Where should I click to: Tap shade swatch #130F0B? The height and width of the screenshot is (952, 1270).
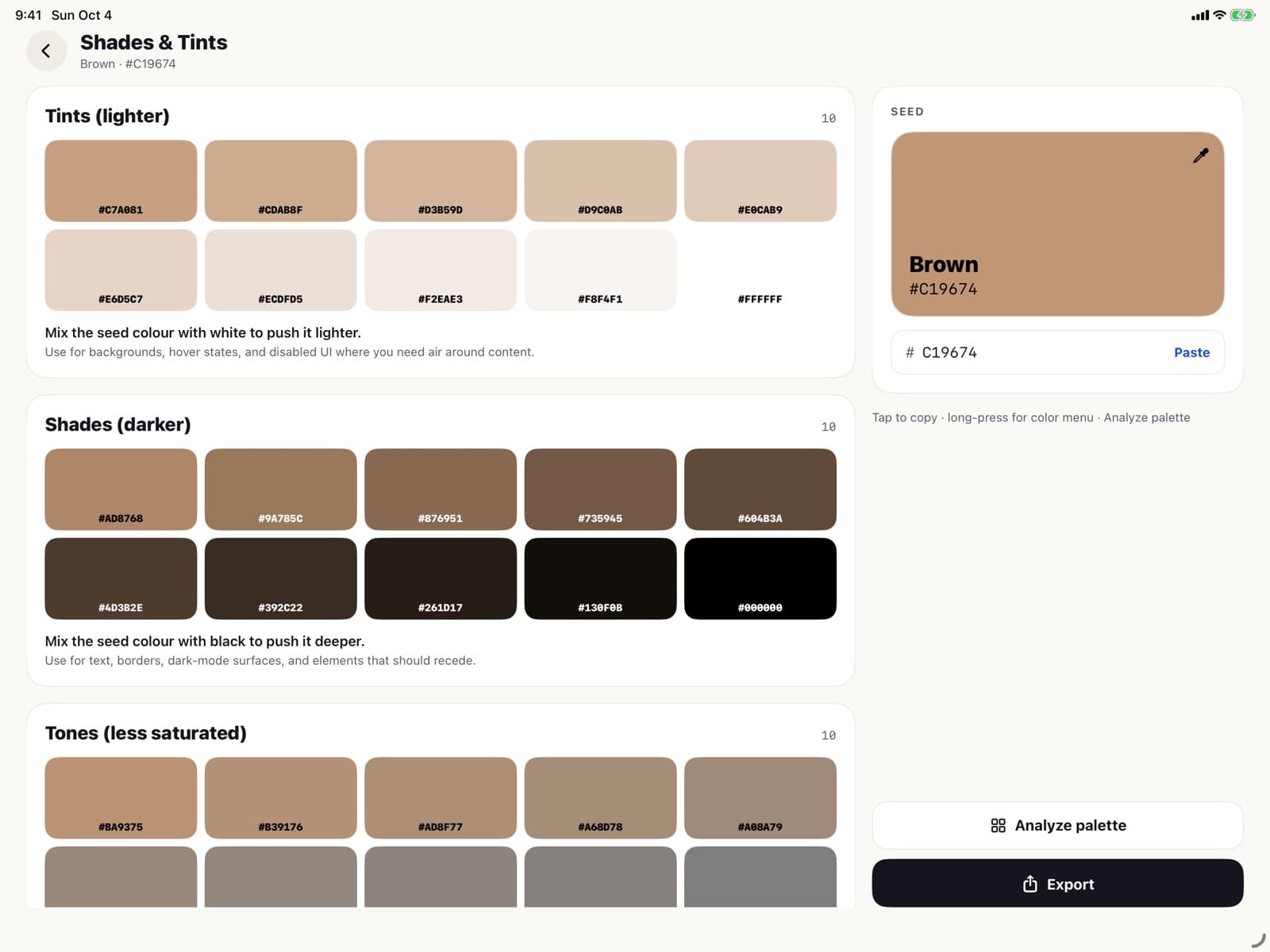(x=600, y=578)
